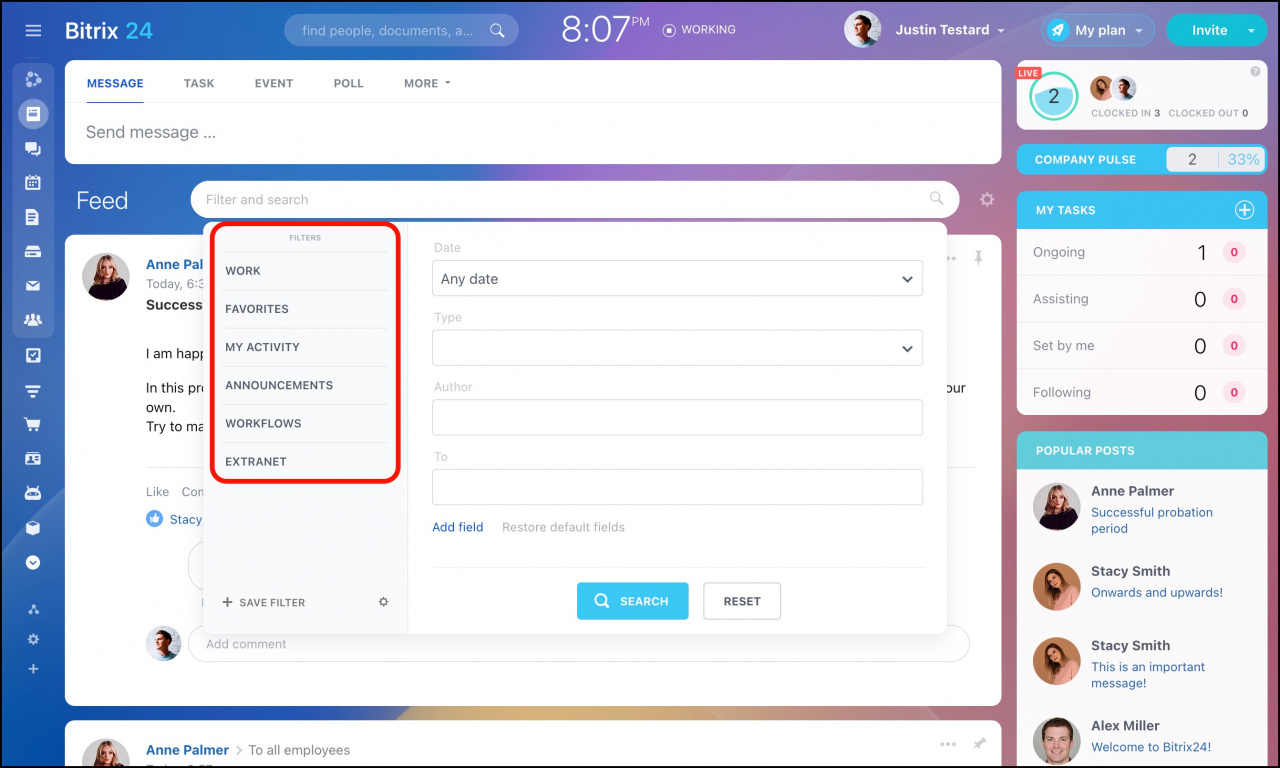Switch to the MESSAGE tab
Screen dimensions: 1280x768
pyautogui.click(x=115, y=84)
